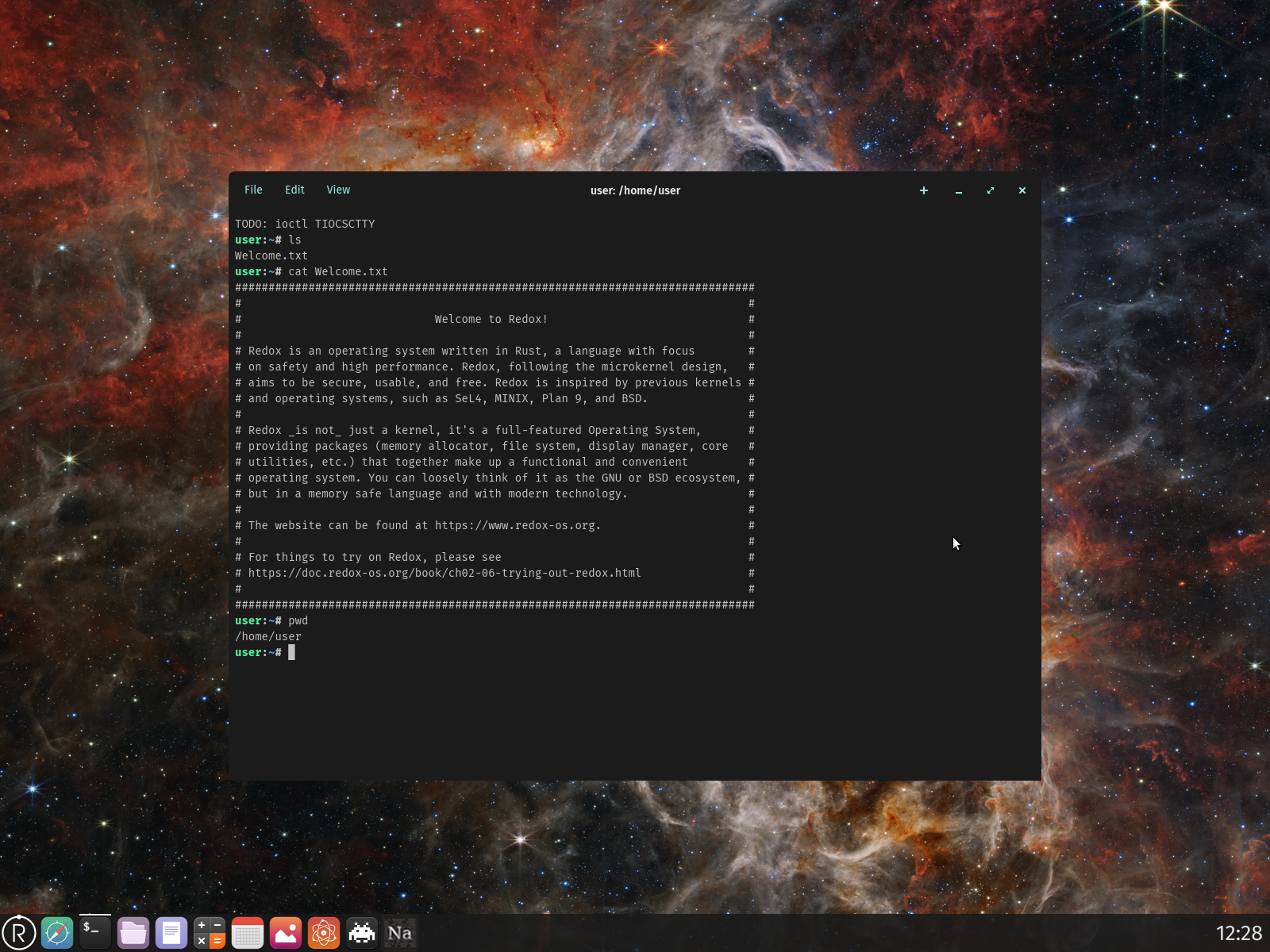Minimize the terminal window
The image size is (1270, 952).
[959, 190]
